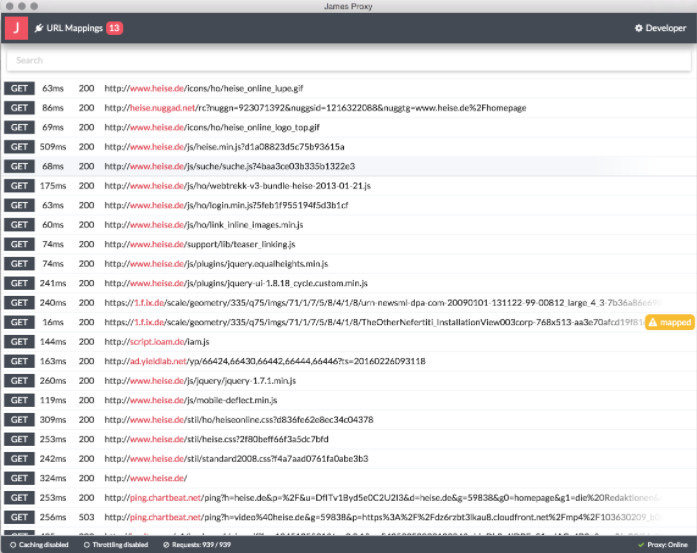This screenshot has height=553, width=697.
Task: Select the heise.nuggad.net request row
Action: tap(348, 108)
